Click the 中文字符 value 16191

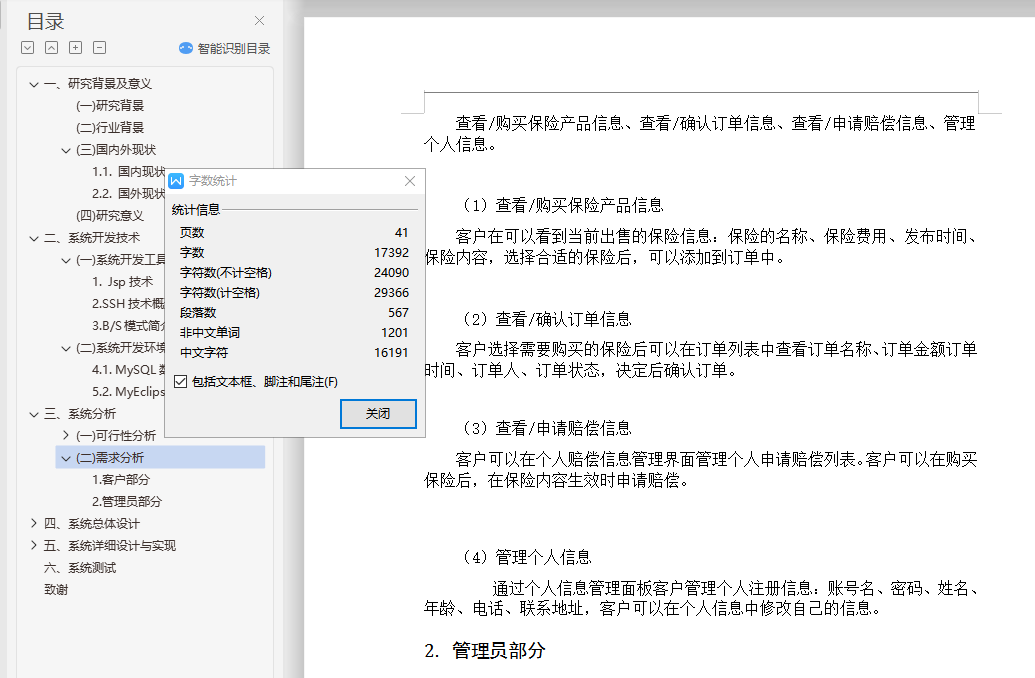pyautogui.click(x=391, y=353)
